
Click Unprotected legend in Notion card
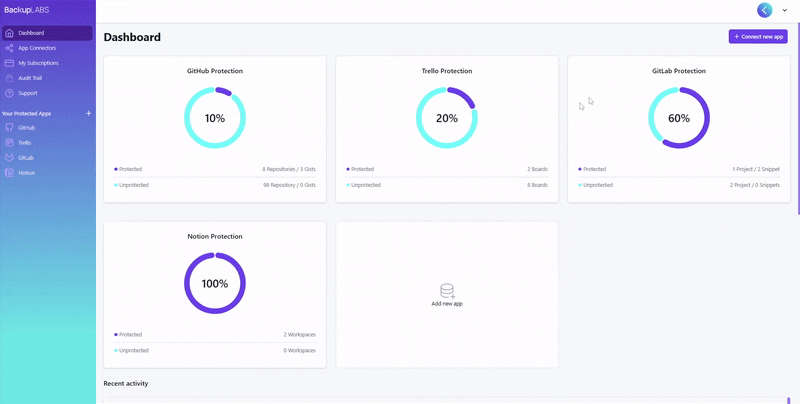(x=132, y=351)
